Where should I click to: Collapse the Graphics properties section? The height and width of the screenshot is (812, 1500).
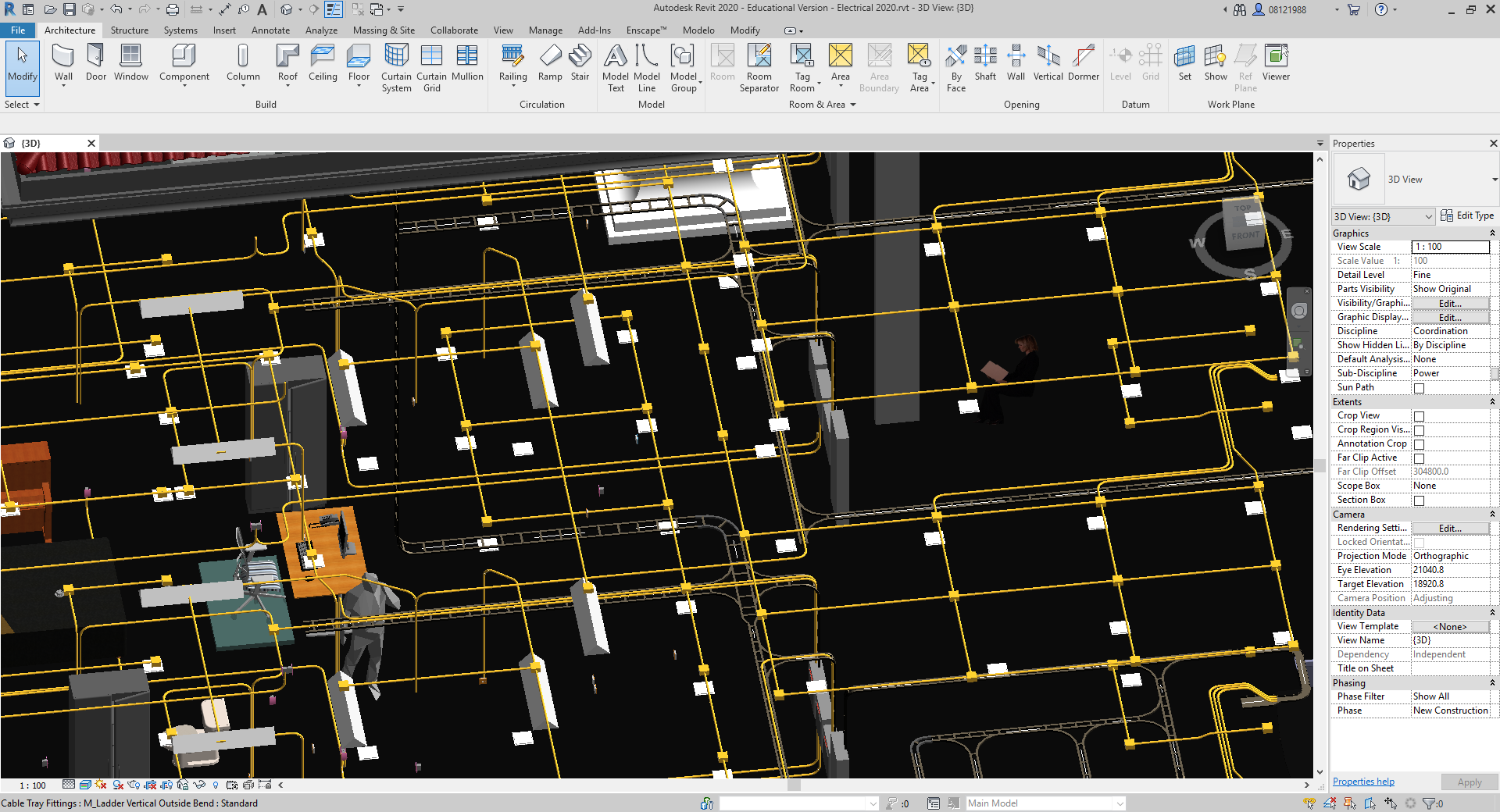[1491, 233]
